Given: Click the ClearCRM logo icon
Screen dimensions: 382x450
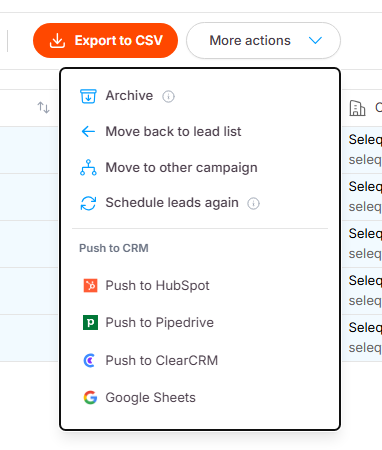Looking at the screenshot, I should tap(89, 360).
